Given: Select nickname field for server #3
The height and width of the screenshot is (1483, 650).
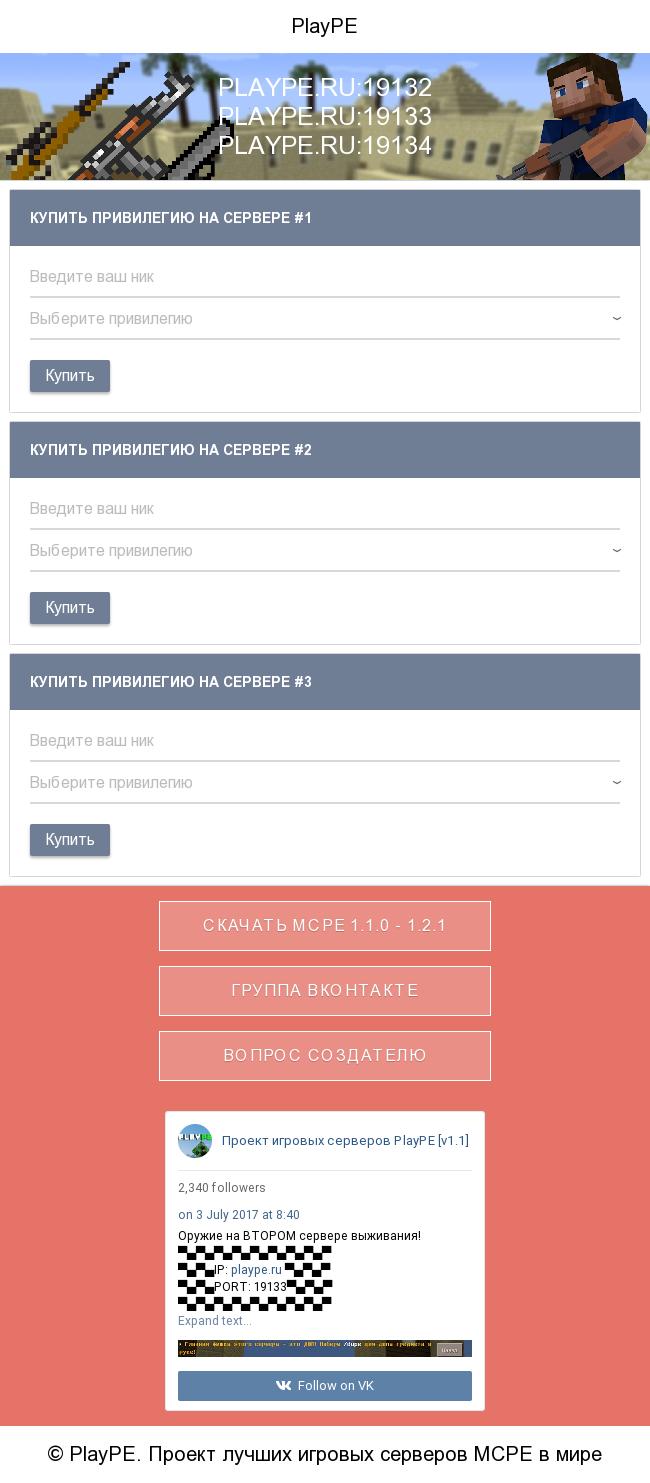Looking at the screenshot, I should tap(324, 741).
